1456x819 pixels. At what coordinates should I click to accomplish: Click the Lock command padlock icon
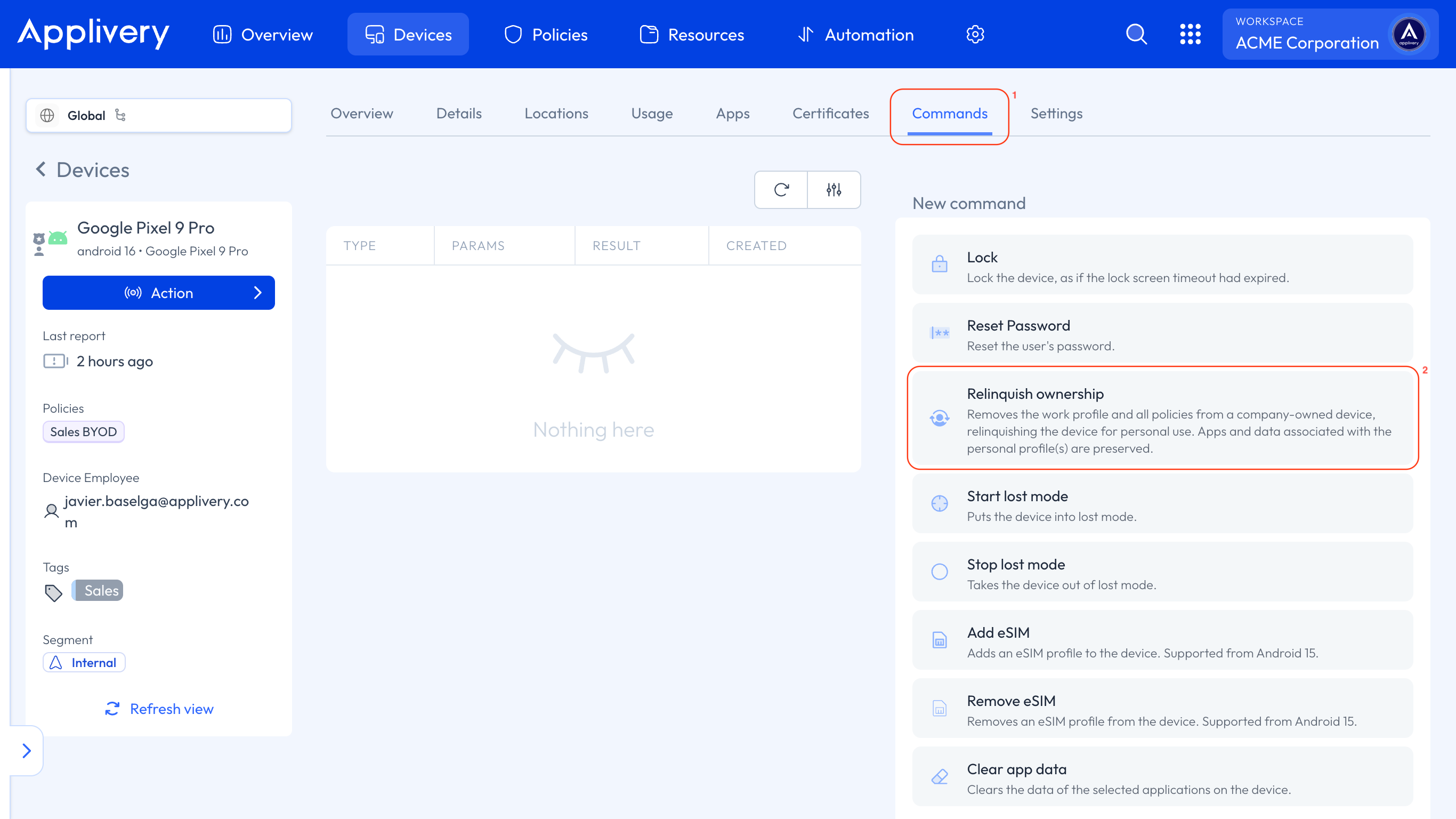coord(940,264)
